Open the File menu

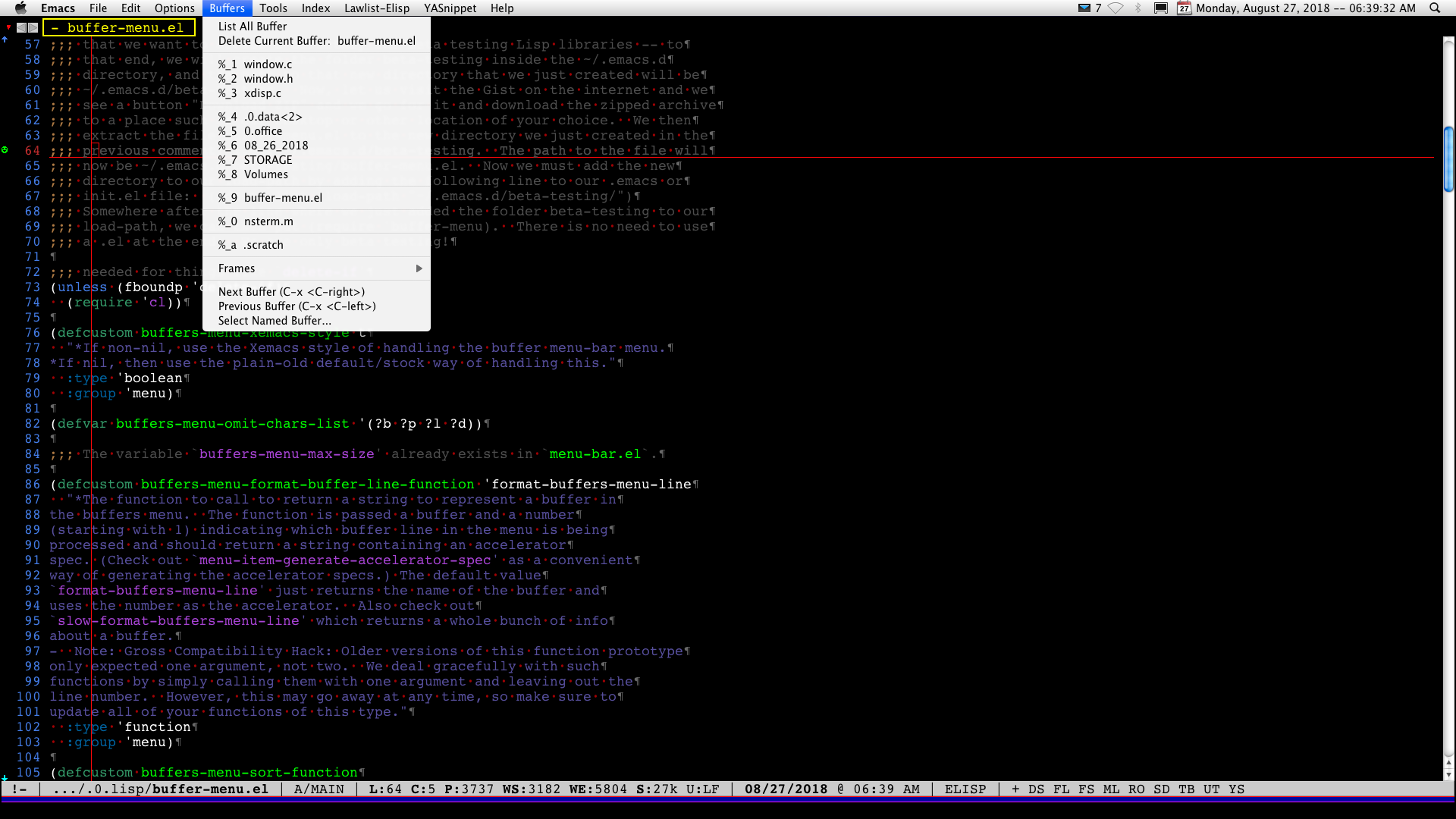98,8
